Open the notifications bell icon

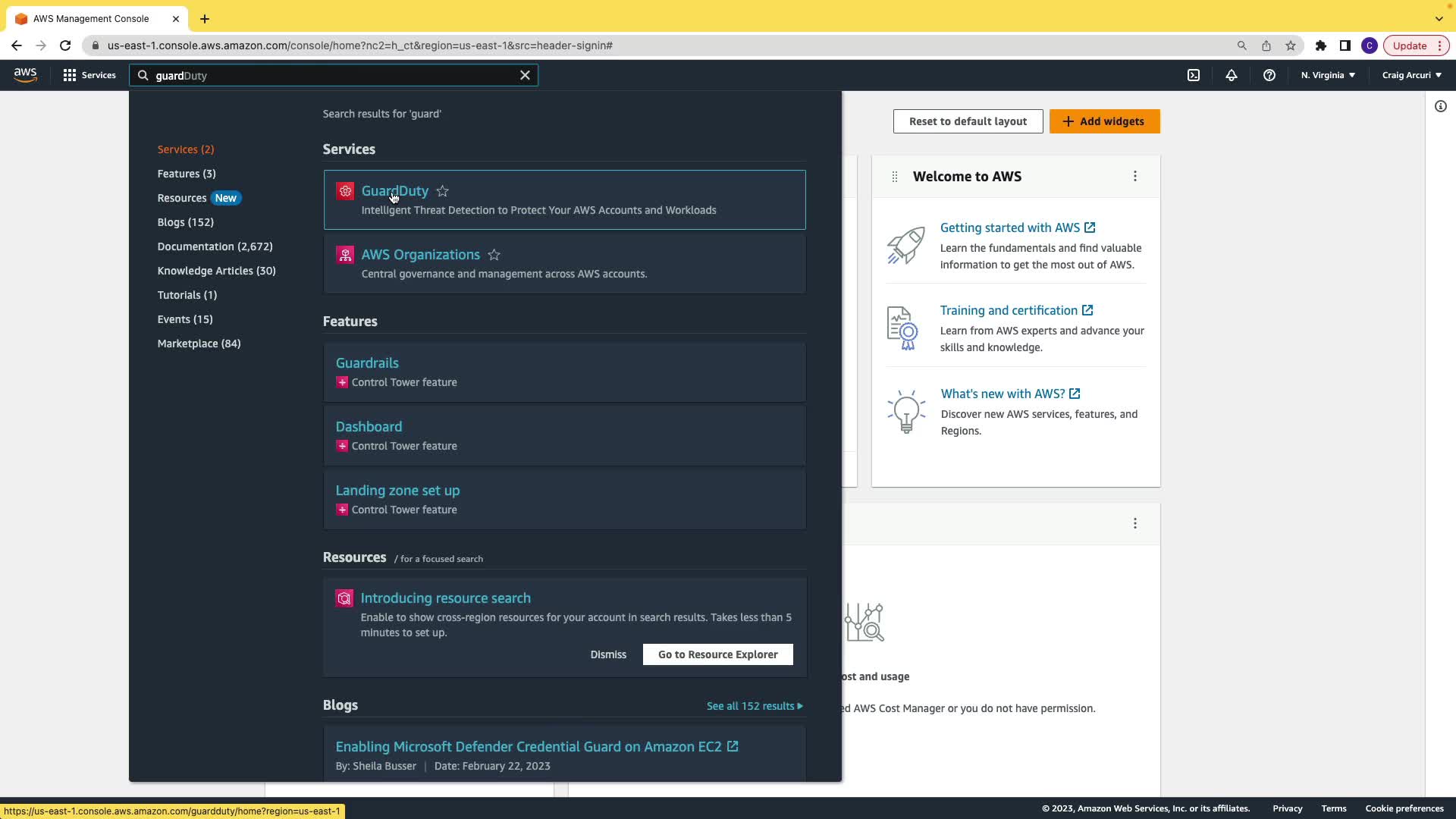click(x=1232, y=75)
